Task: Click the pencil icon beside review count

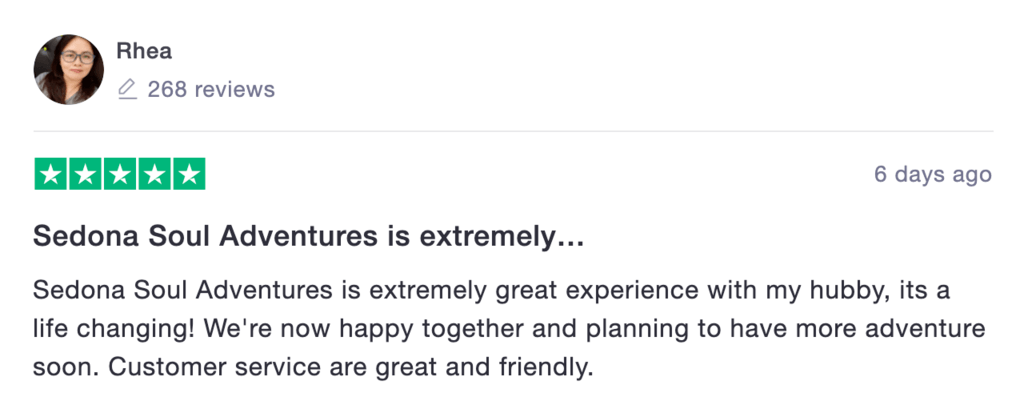Action: (127, 90)
